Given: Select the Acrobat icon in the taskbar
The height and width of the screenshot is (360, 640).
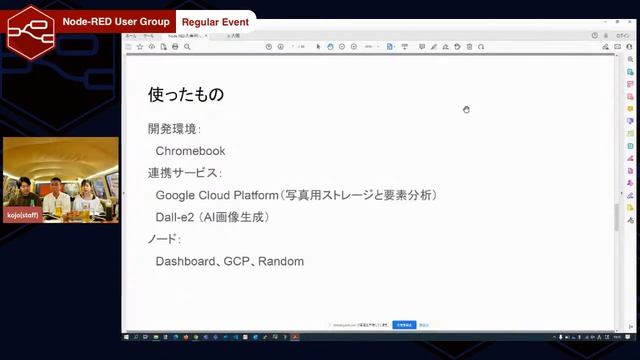Looking at the screenshot, I should (295, 337).
